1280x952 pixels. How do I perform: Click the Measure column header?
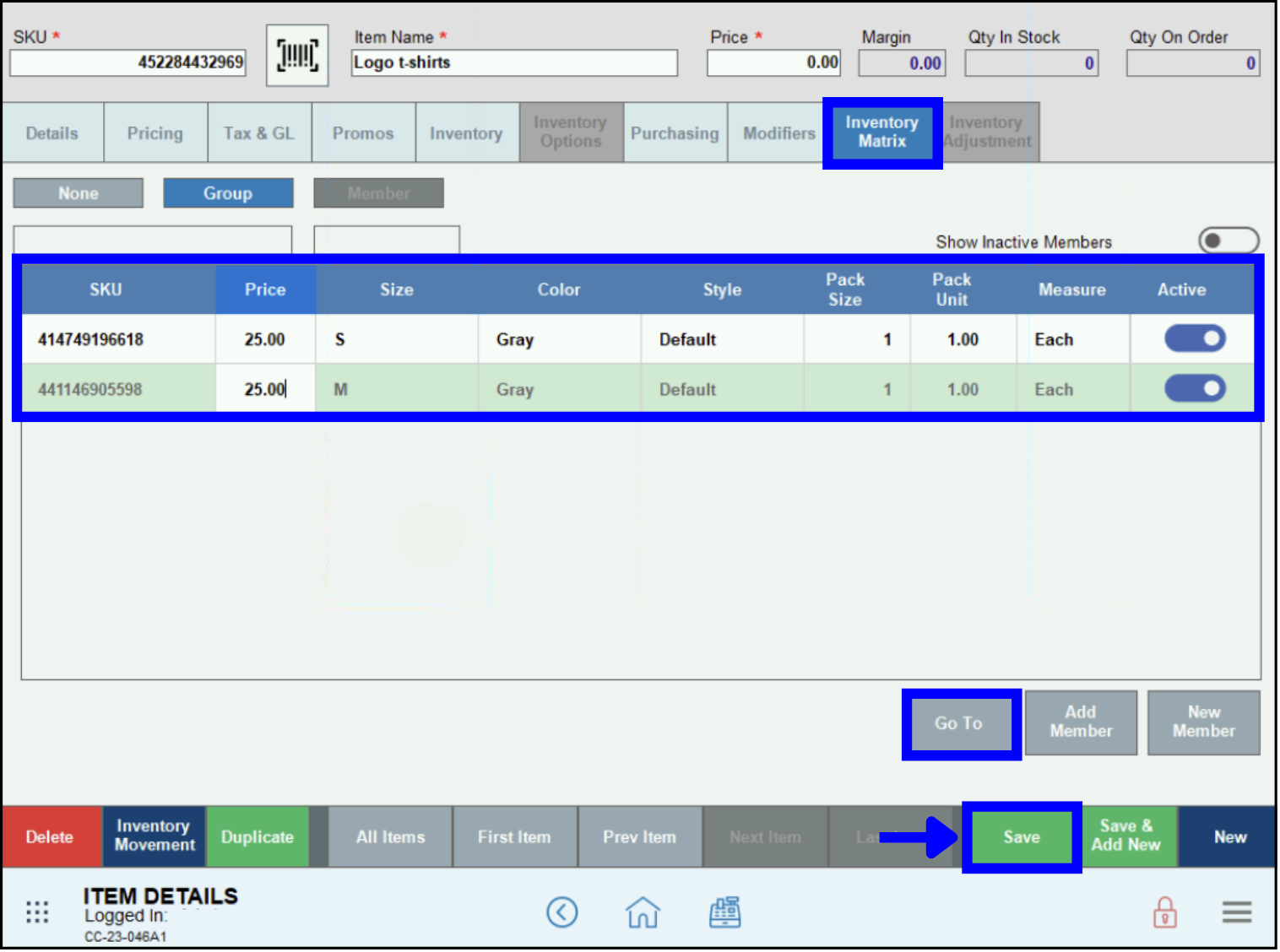click(1072, 289)
